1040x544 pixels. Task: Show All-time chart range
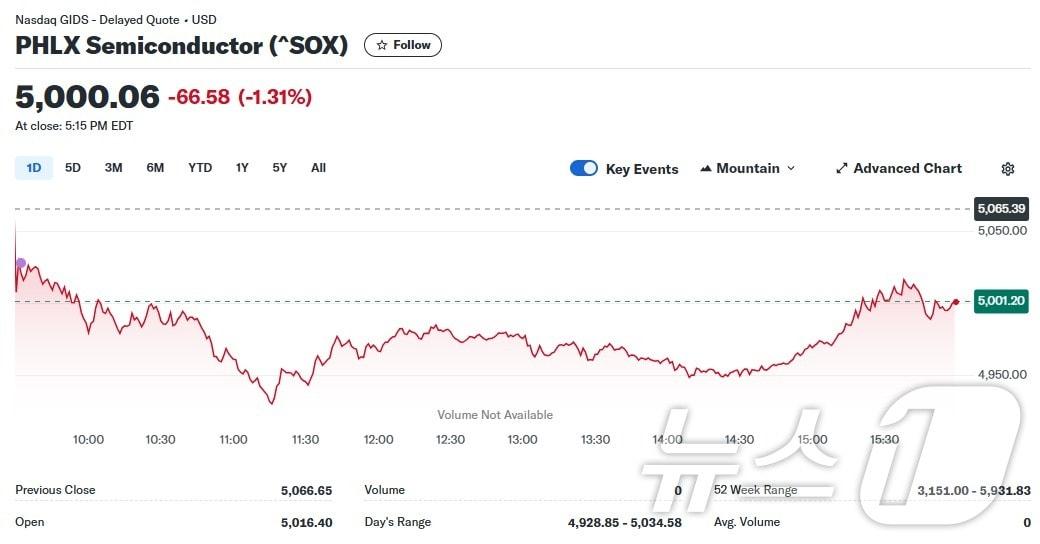point(318,168)
